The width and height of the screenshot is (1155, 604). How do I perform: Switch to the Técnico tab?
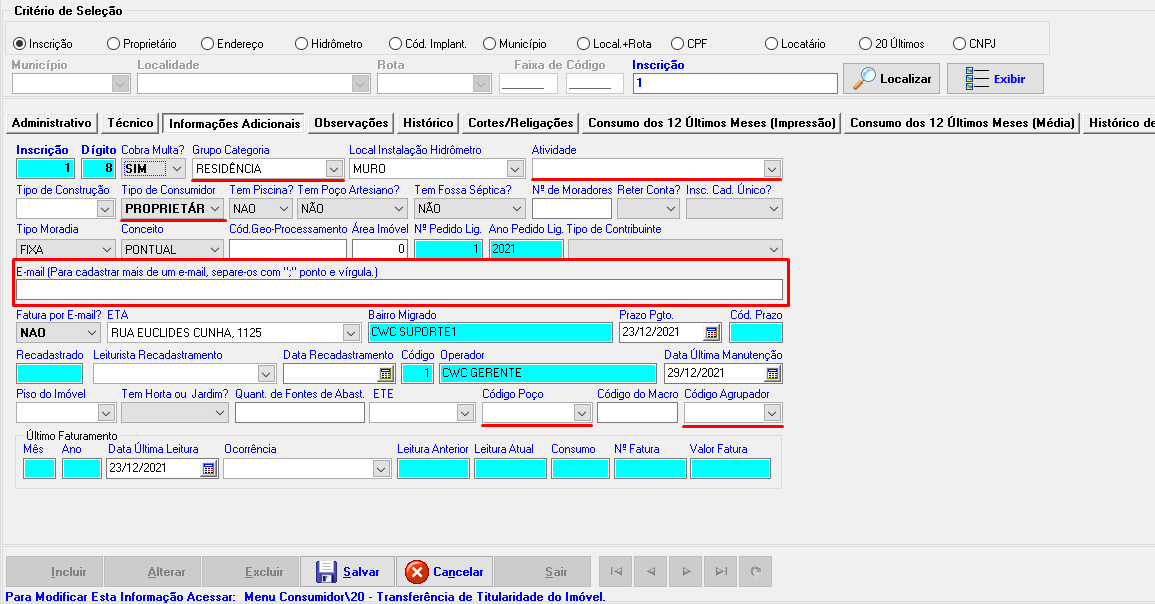tap(130, 123)
